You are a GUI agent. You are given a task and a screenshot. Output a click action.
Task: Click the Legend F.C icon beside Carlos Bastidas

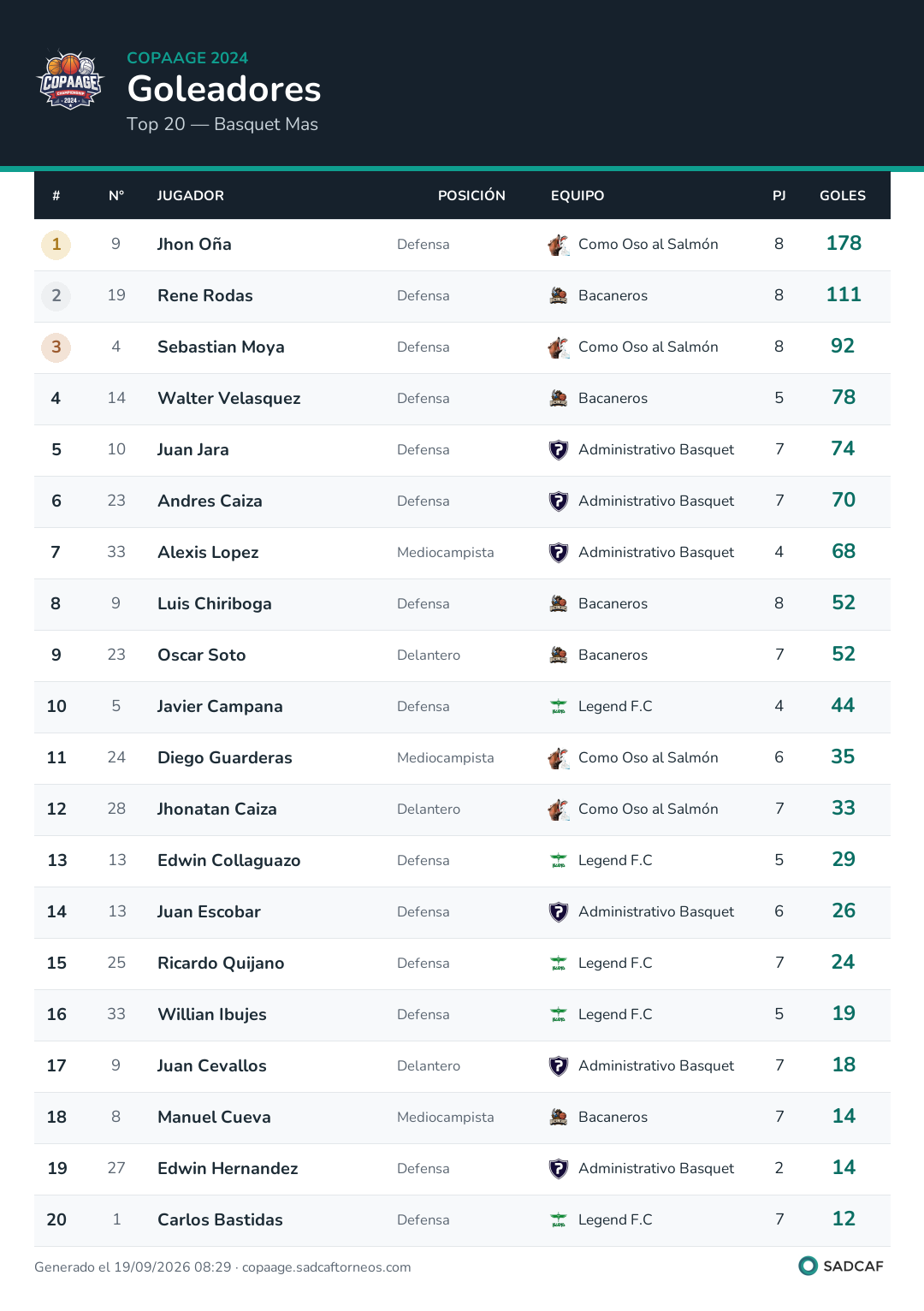(559, 1220)
